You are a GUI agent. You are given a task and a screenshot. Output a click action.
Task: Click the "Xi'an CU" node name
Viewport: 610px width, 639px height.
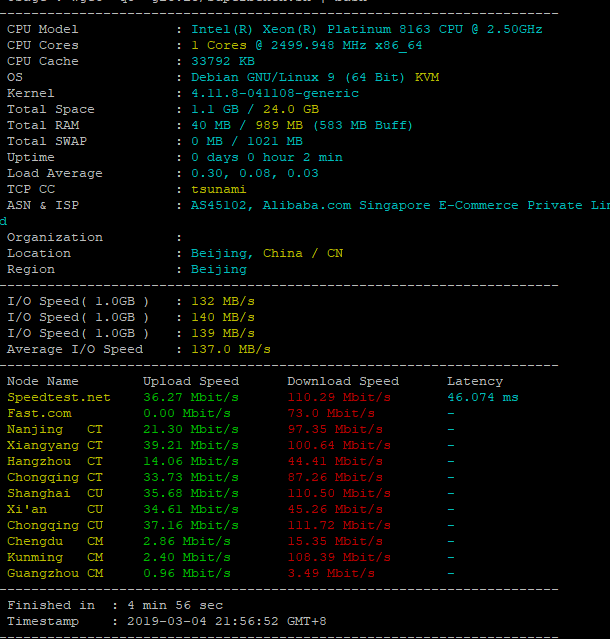55,509
